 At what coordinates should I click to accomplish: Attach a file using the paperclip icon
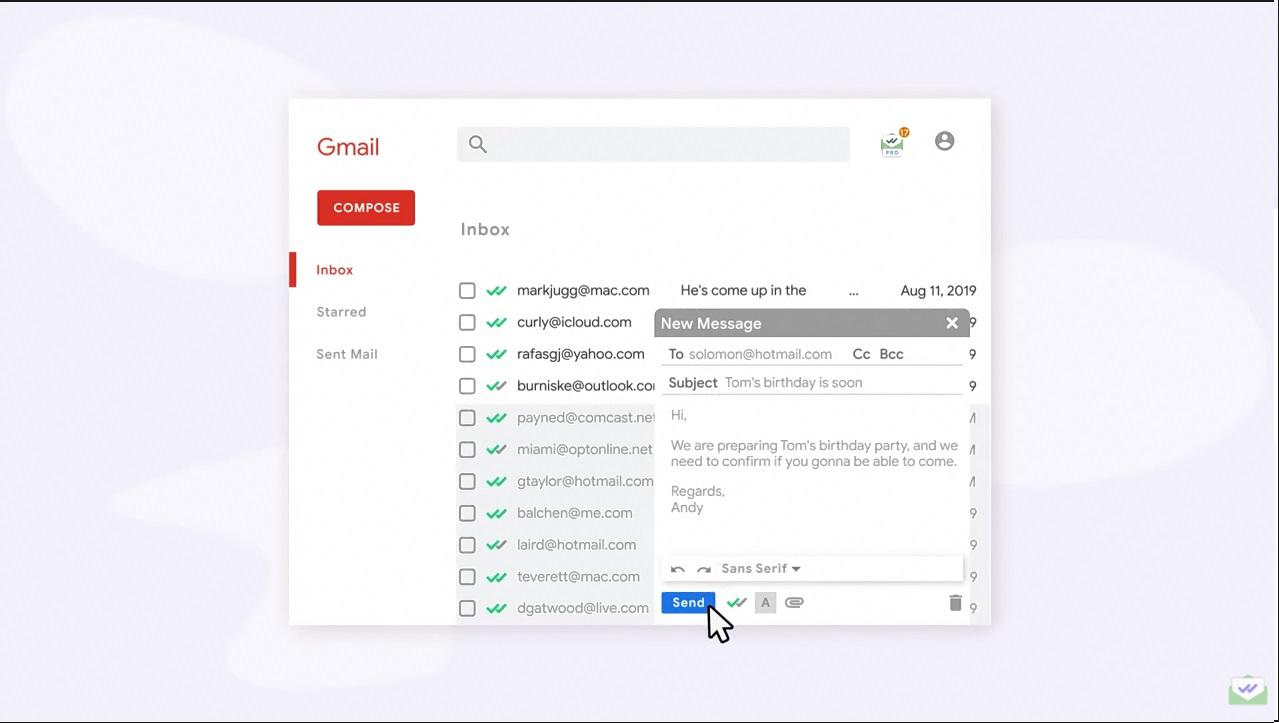[794, 602]
